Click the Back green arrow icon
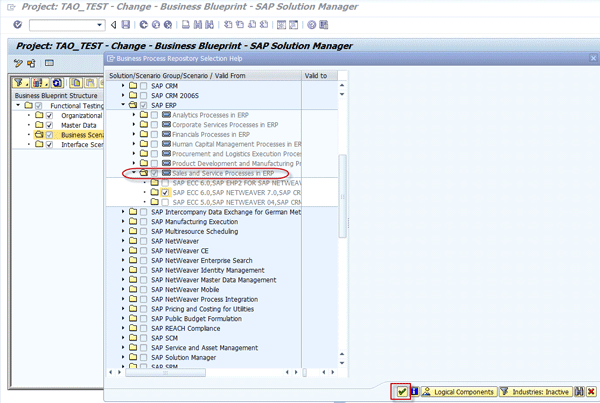The width and height of the screenshot is (600, 403). tap(143, 25)
